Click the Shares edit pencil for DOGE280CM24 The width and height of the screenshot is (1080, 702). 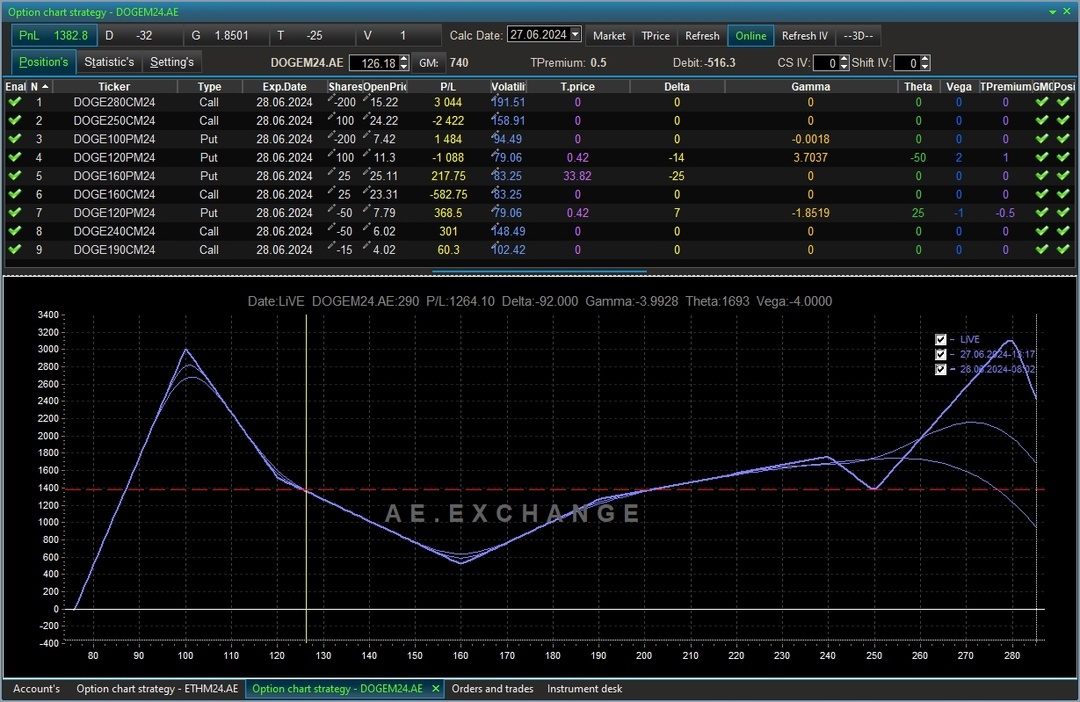point(331,99)
